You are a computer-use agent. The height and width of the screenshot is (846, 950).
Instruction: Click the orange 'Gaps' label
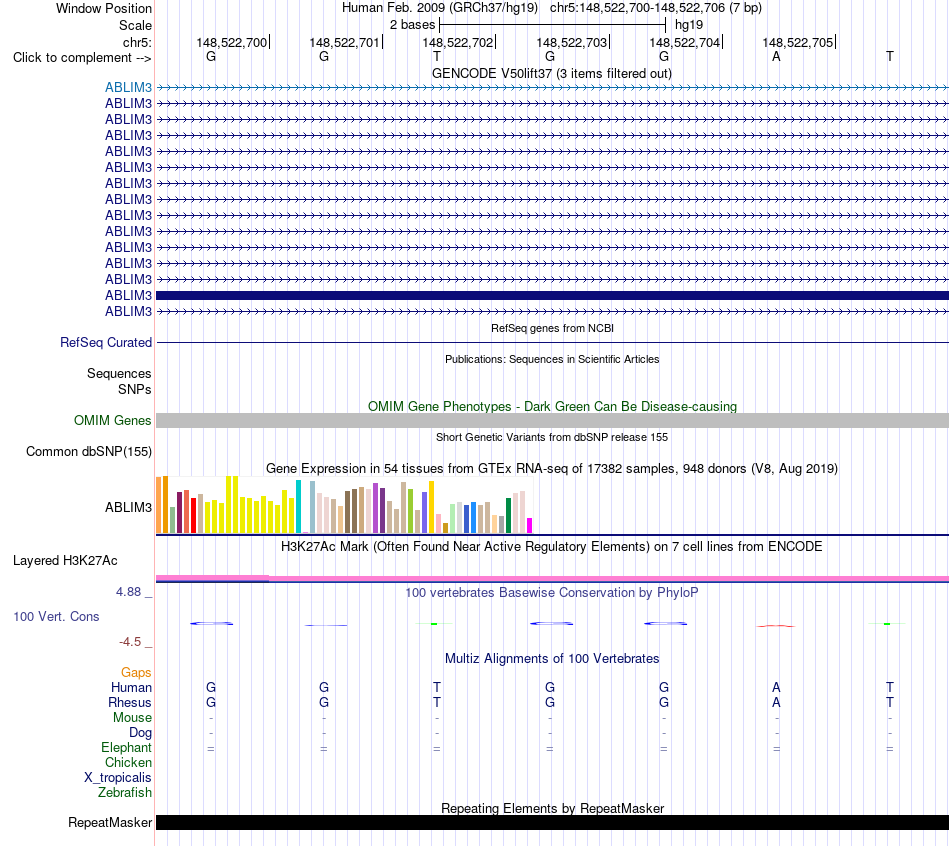pyautogui.click(x=136, y=672)
